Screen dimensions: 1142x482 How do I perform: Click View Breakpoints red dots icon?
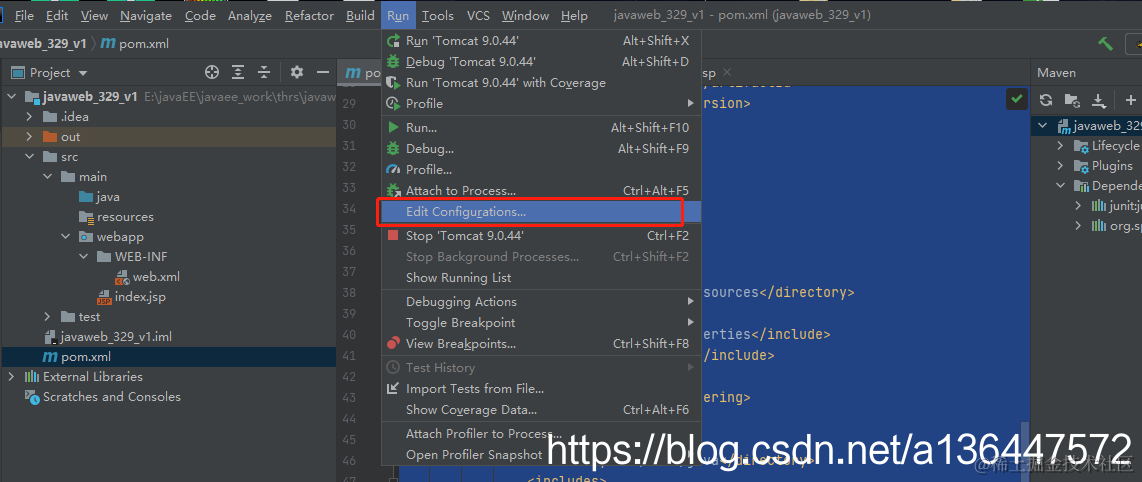(393, 343)
